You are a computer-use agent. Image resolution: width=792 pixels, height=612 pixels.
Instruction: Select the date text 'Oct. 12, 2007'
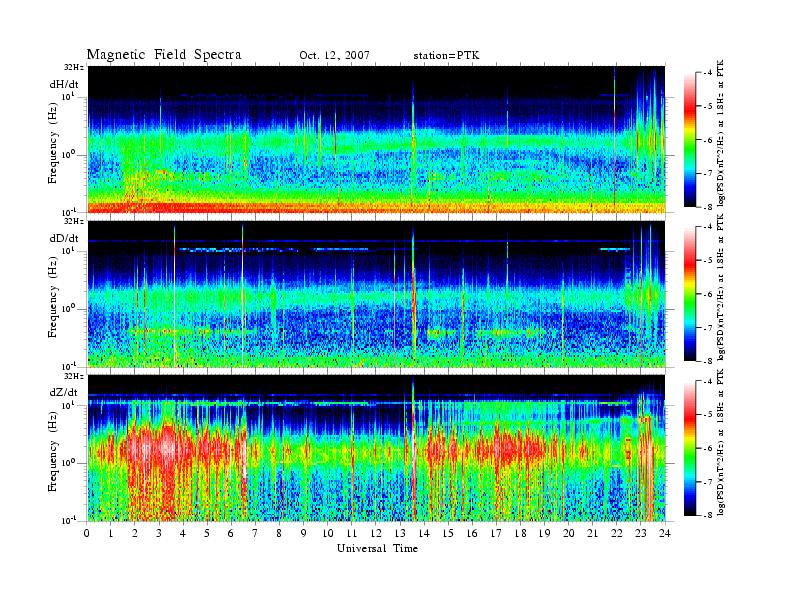tap(334, 56)
